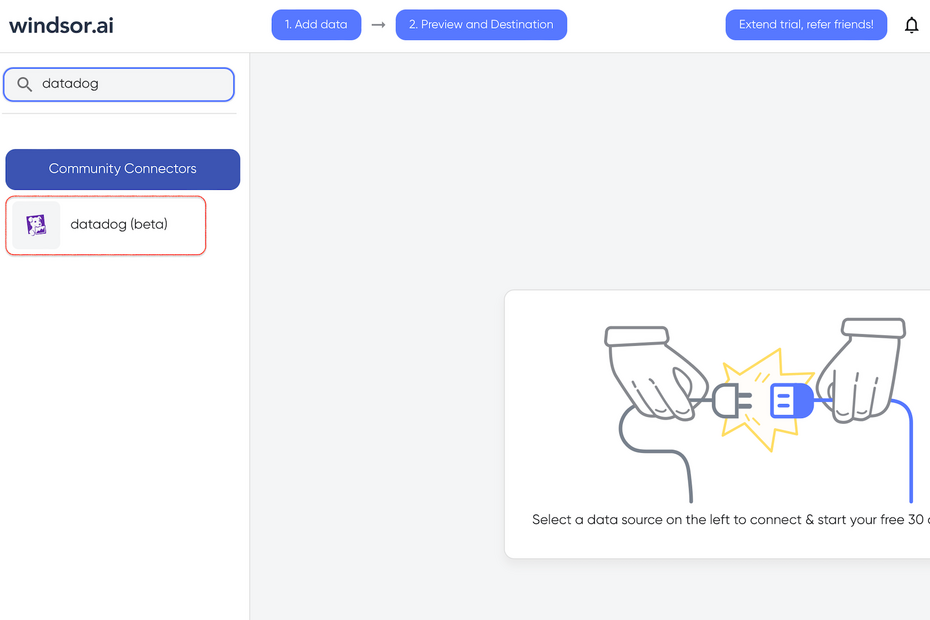Click the 'datadog (beta)' label text
Screen dimensions: 930x620
pyautogui.click(x=118, y=225)
